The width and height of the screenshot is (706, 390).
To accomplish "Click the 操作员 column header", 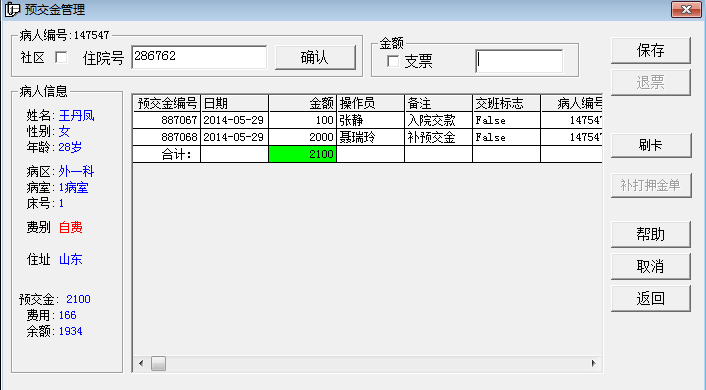I will (371, 104).
